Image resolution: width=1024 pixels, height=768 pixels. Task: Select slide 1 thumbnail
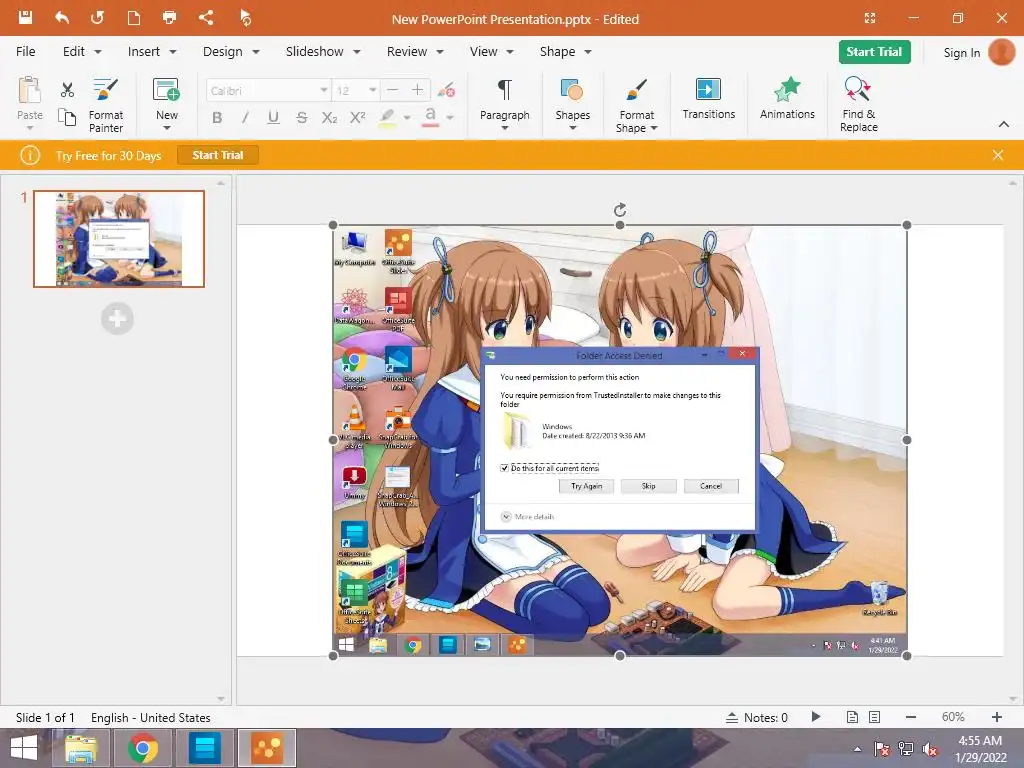tap(119, 239)
